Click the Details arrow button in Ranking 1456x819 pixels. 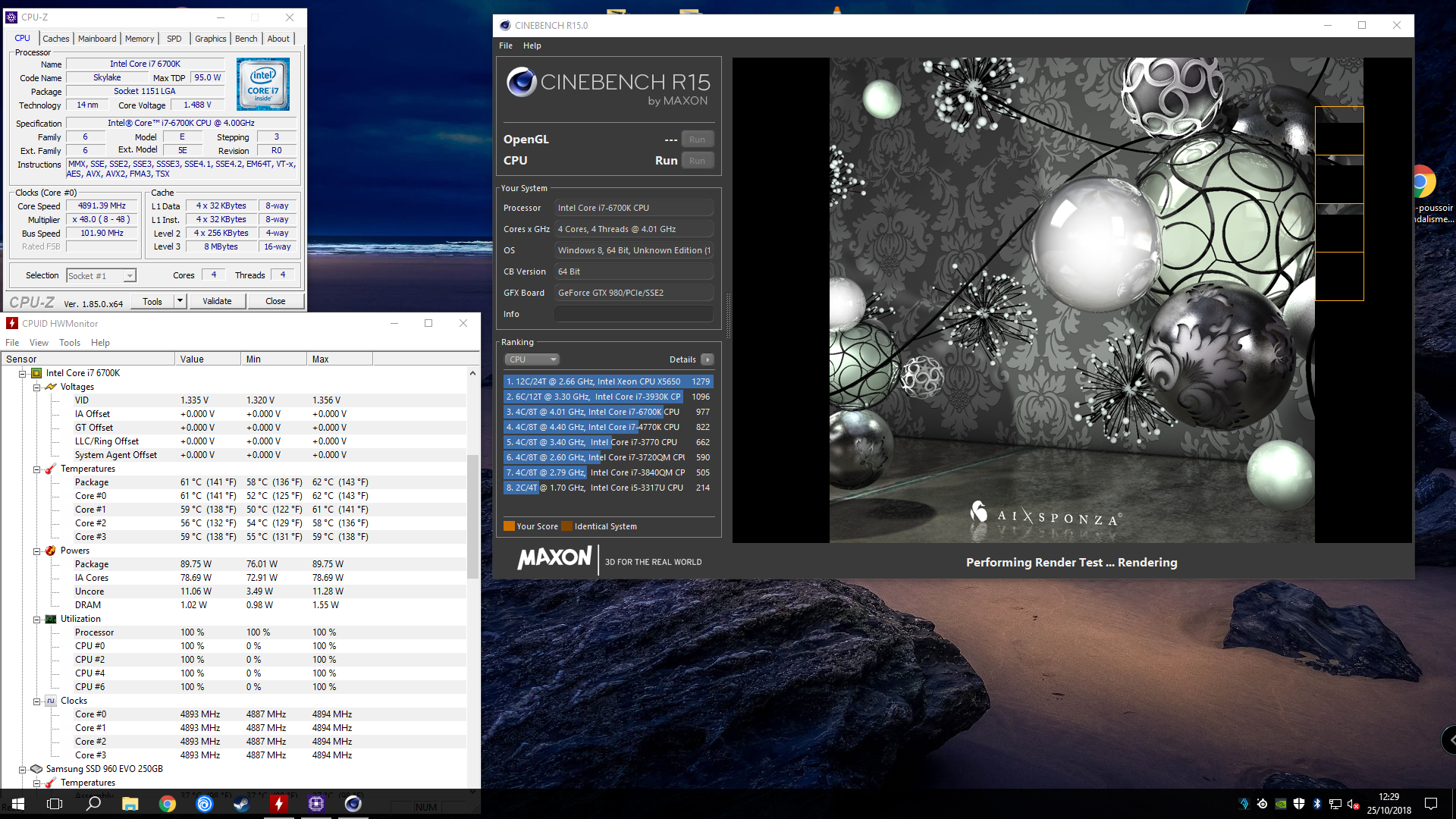(x=707, y=359)
